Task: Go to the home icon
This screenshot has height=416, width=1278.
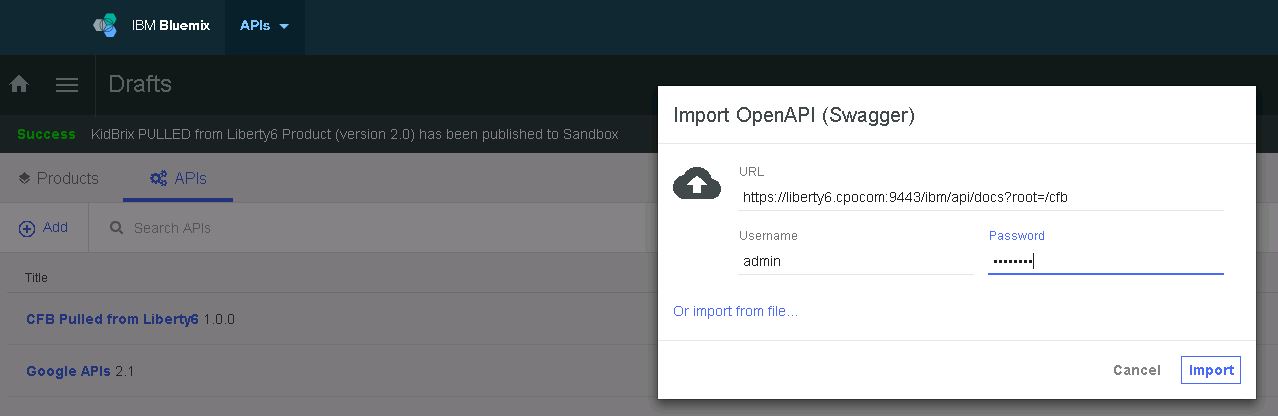Action: [19, 85]
